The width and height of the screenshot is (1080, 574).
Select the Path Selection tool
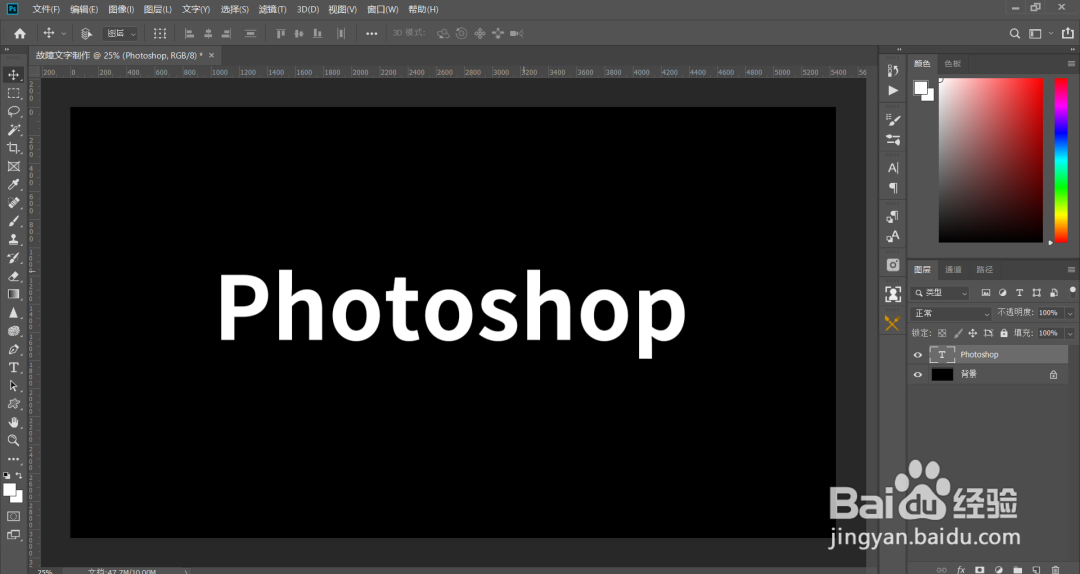(x=13, y=386)
